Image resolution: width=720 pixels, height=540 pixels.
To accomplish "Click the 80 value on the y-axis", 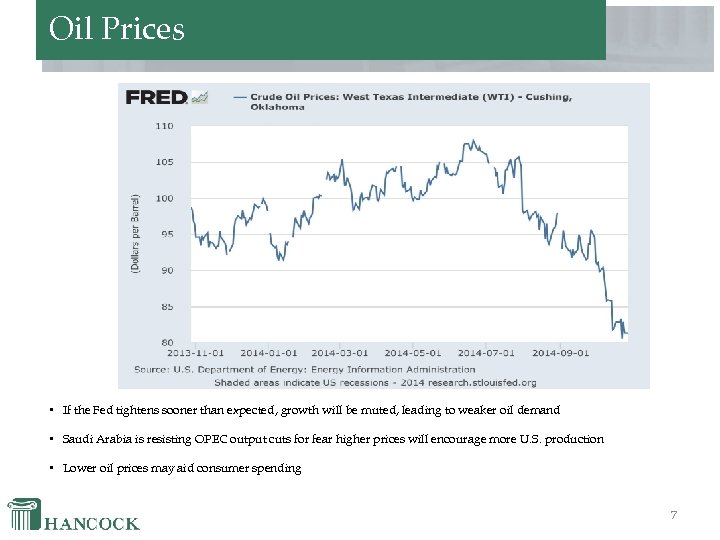I will coord(166,342).
